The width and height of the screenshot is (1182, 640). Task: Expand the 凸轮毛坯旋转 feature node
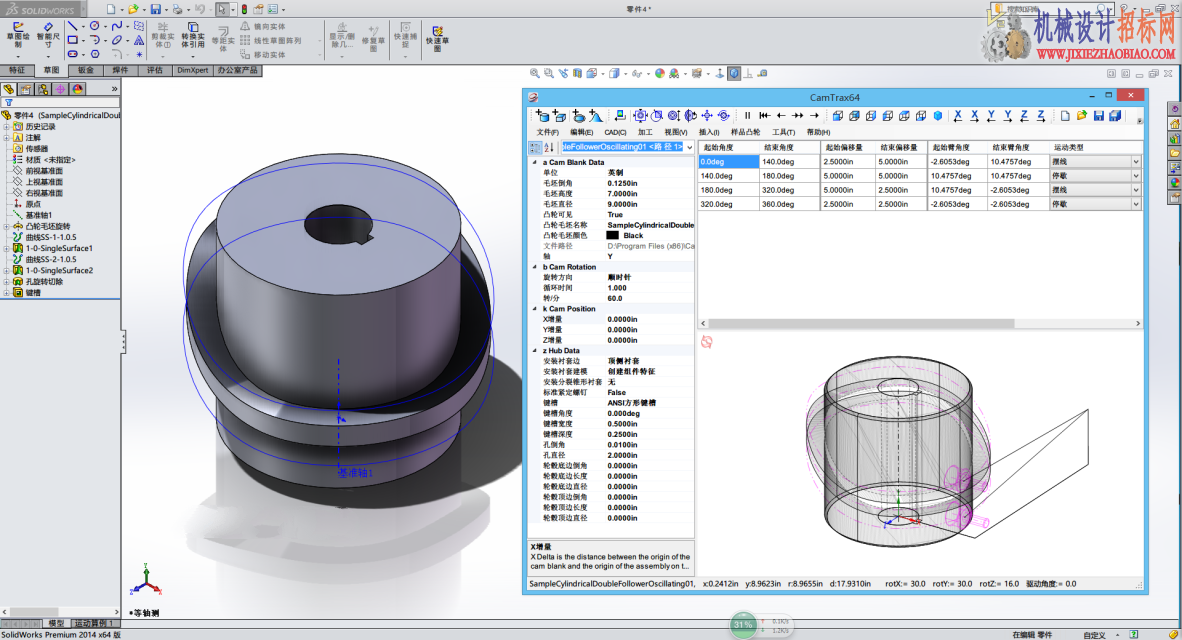[6, 226]
